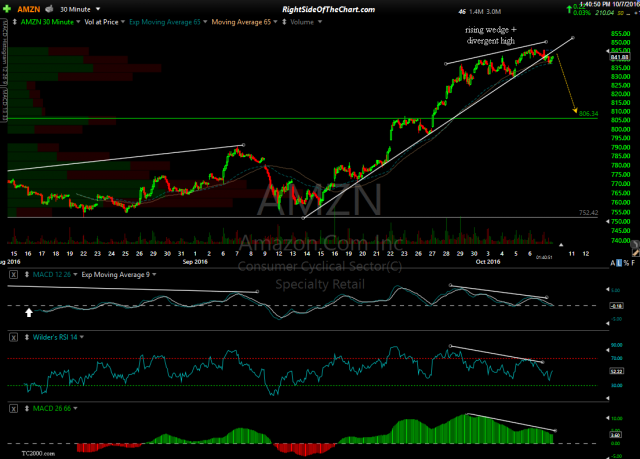Click the pencil drawing tools icon
The height and width of the screenshot is (459, 640).
pos(635,253)
